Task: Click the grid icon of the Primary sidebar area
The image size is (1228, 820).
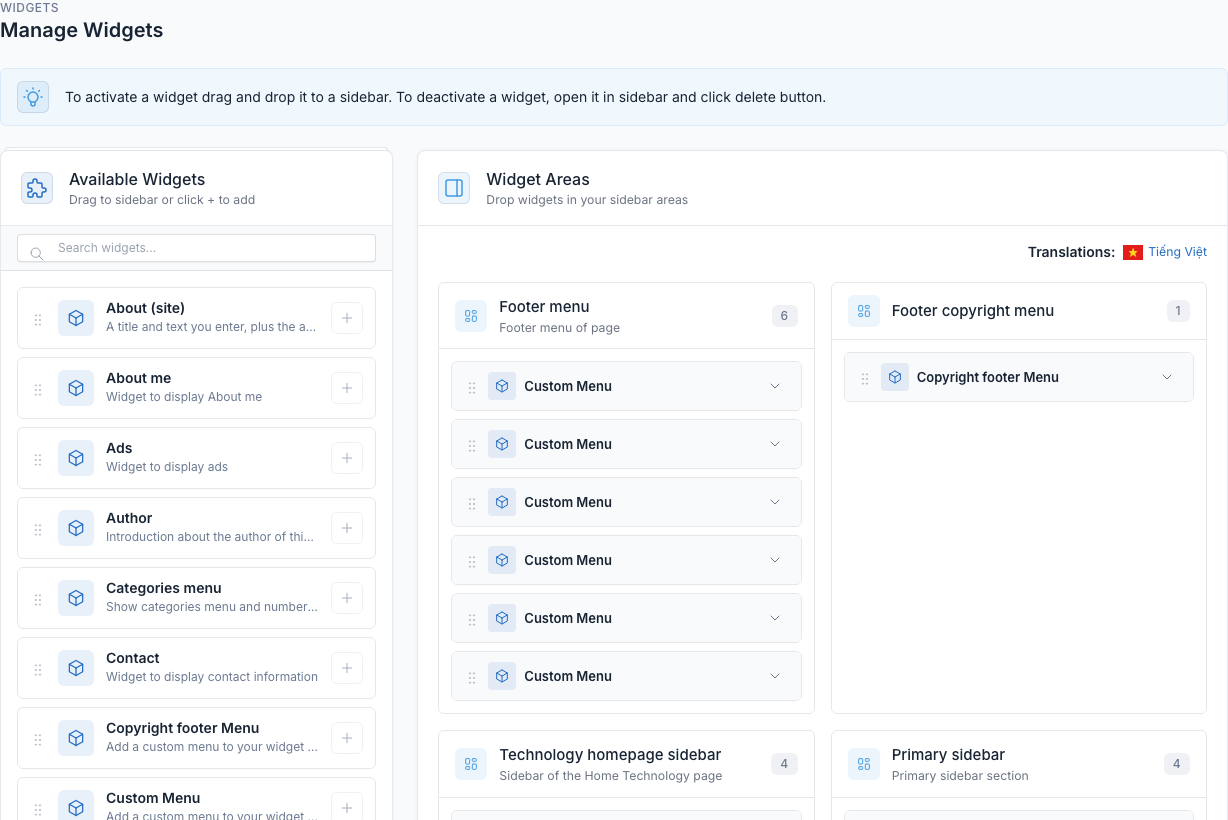Action: pos(864,764)
